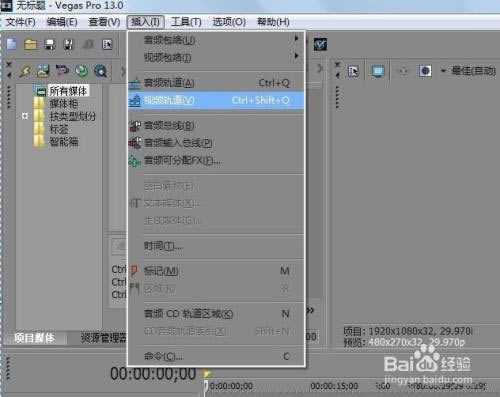Viewport: 500px width, 397px height.
Task: Close the 插入(I) menu header
Action: [x=145, y=22]
